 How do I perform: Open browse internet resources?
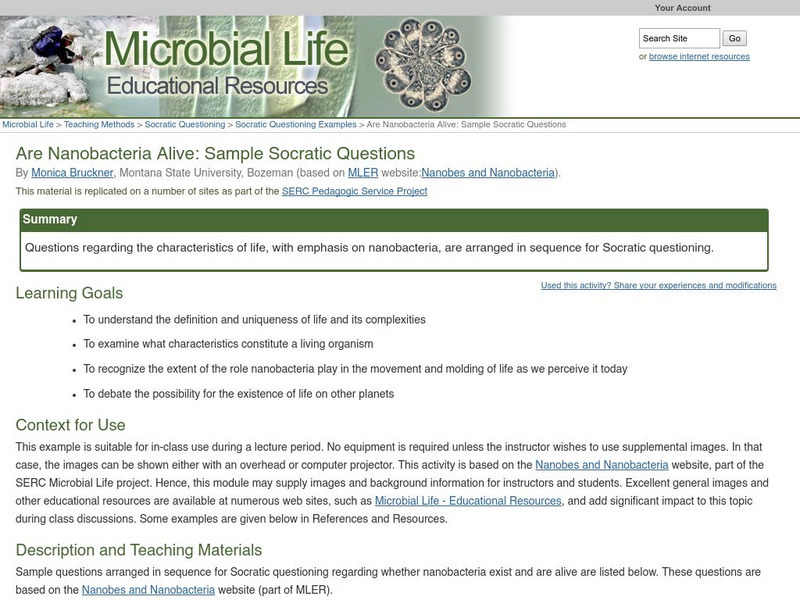[x=697, y=56]
